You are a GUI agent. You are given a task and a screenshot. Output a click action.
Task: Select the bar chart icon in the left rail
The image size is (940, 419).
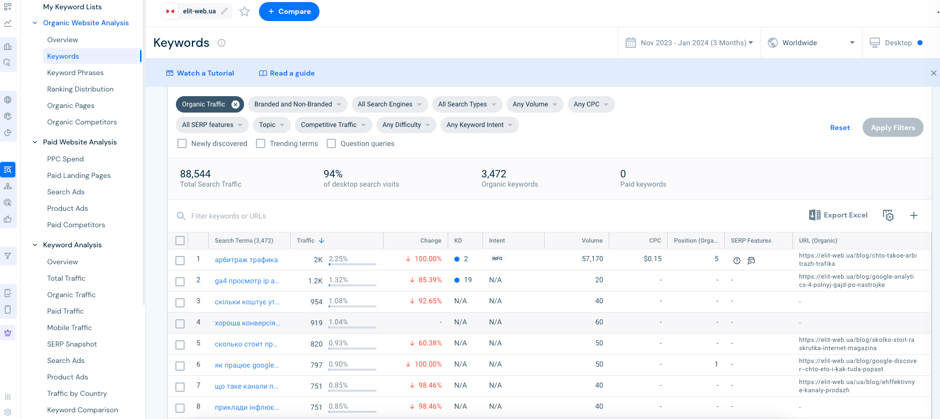(7, 46)
